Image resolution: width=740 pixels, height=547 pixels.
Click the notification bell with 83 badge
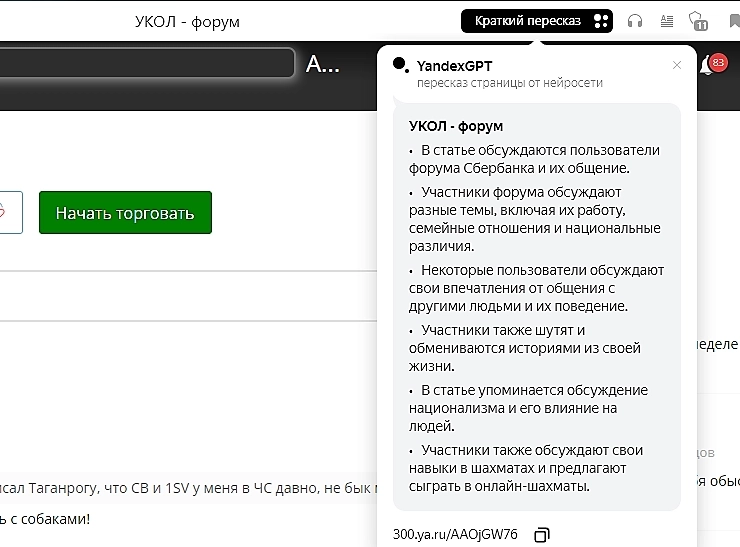(714, 65)
